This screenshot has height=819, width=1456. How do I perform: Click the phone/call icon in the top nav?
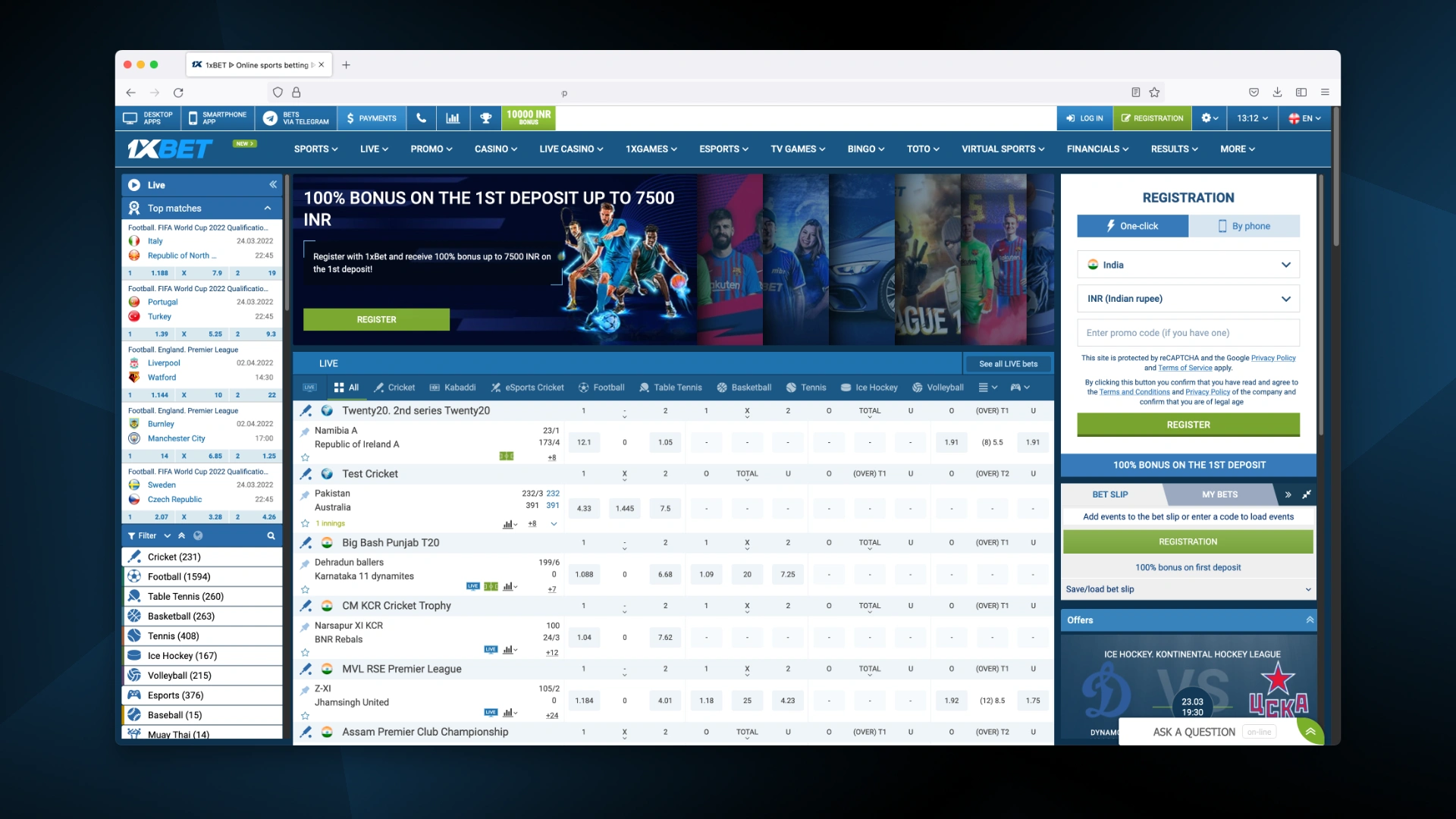(x=421, y=118)
